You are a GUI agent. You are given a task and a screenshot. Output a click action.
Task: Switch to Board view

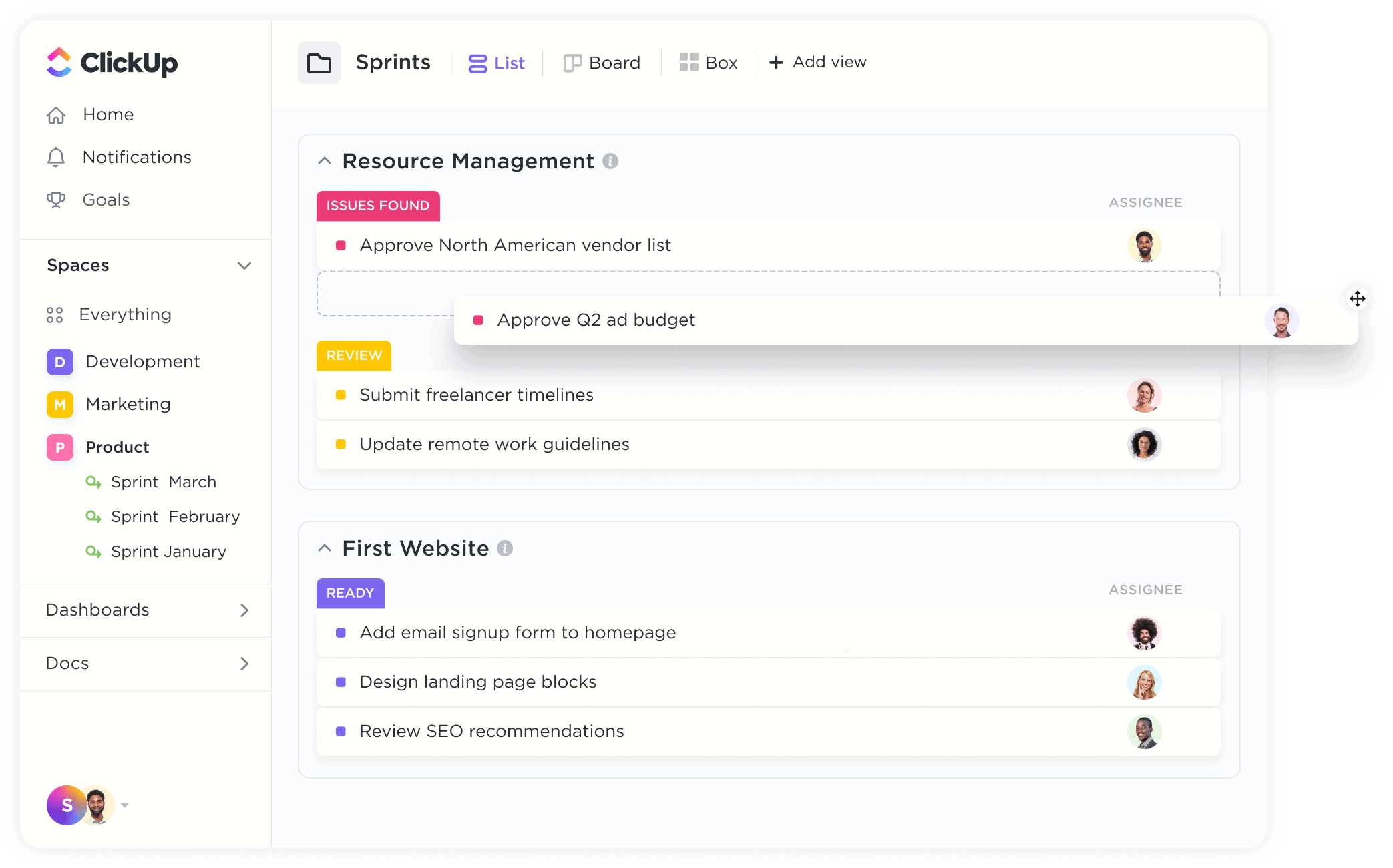click(601, 62)
